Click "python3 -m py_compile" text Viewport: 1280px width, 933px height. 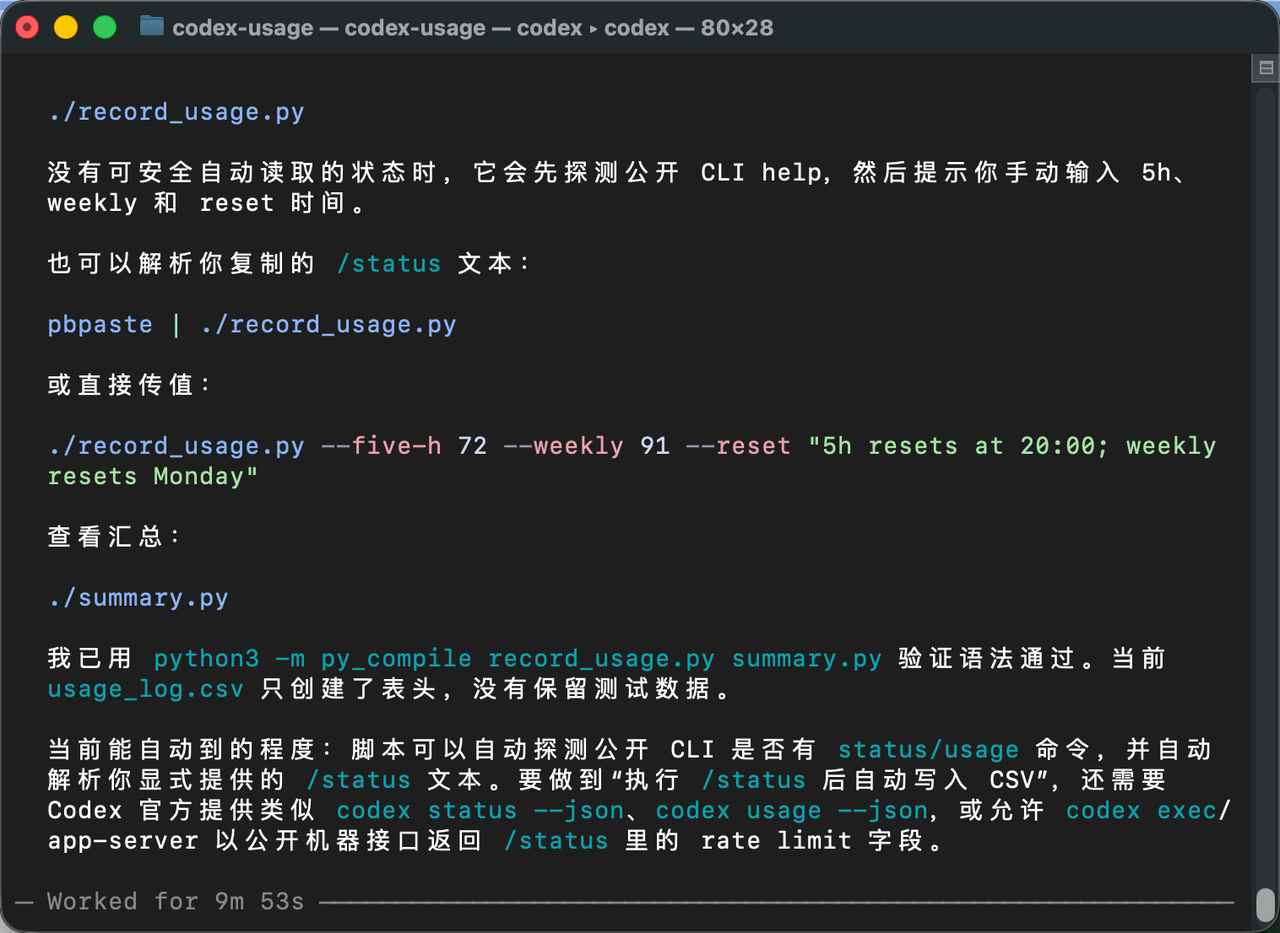313,659
